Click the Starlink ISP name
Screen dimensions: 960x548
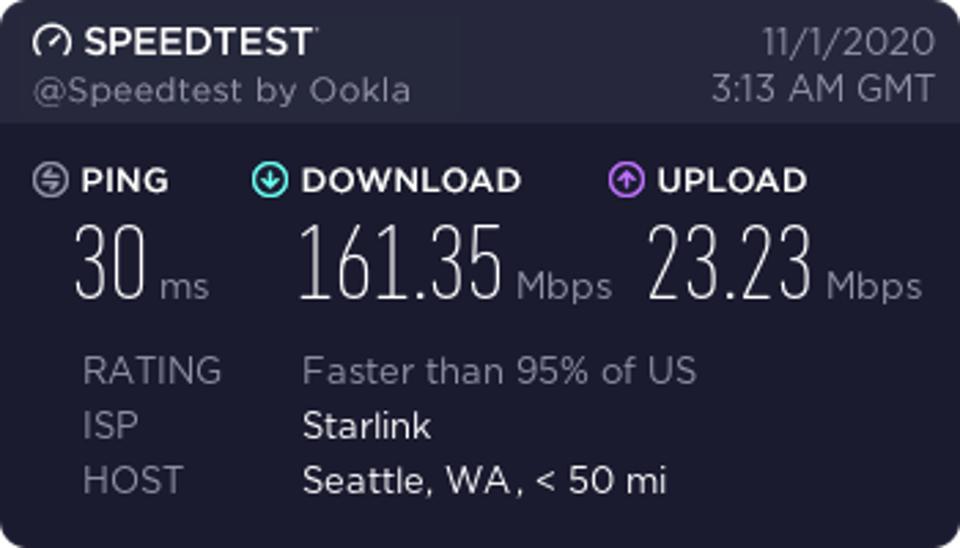click(x=366, y=426)
